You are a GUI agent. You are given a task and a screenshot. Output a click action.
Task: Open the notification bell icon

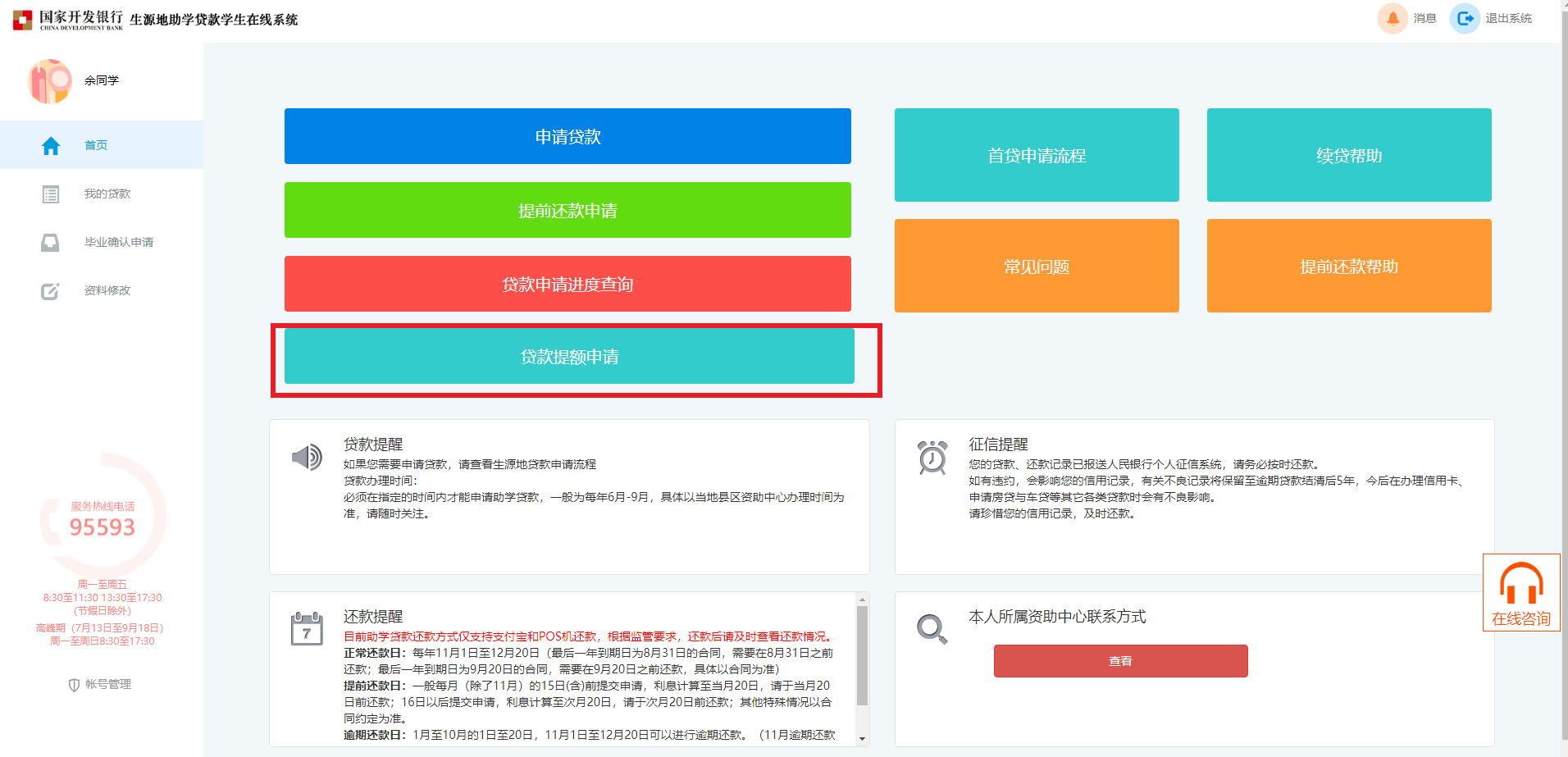(1393, 18)
